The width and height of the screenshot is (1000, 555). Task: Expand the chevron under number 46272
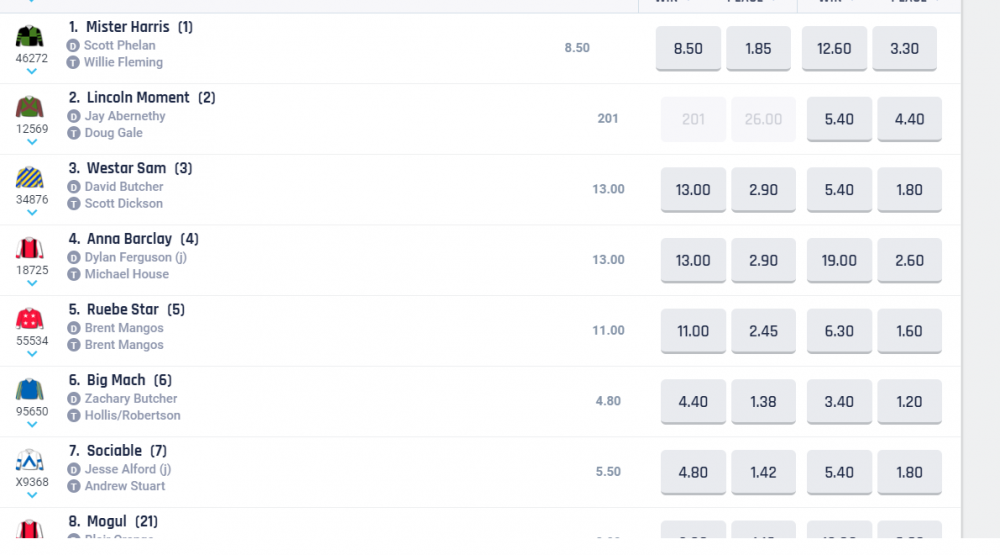[x=31, y=72]
